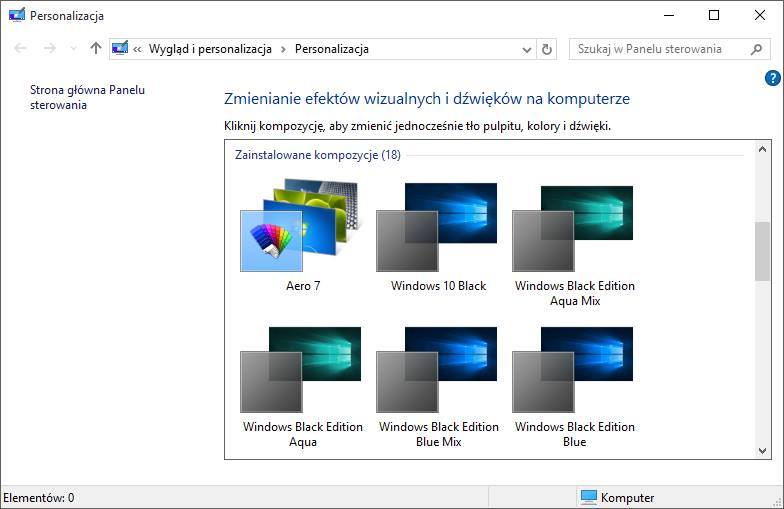Open Strona główna Panelu sterowania link
Screen dimensions: 784x509
click(x=87, y=97)
